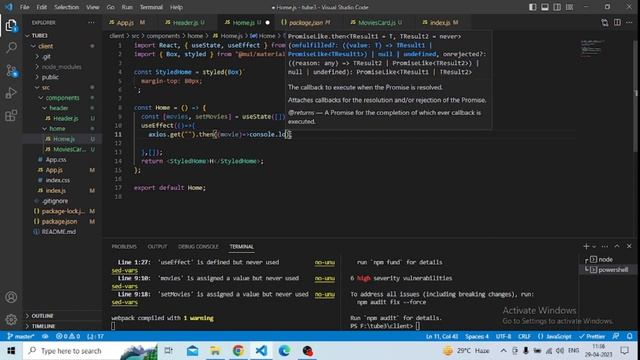Screen dimensions: 640x360
Task: Change line ending via CRLF status
Action: (524, 336)
